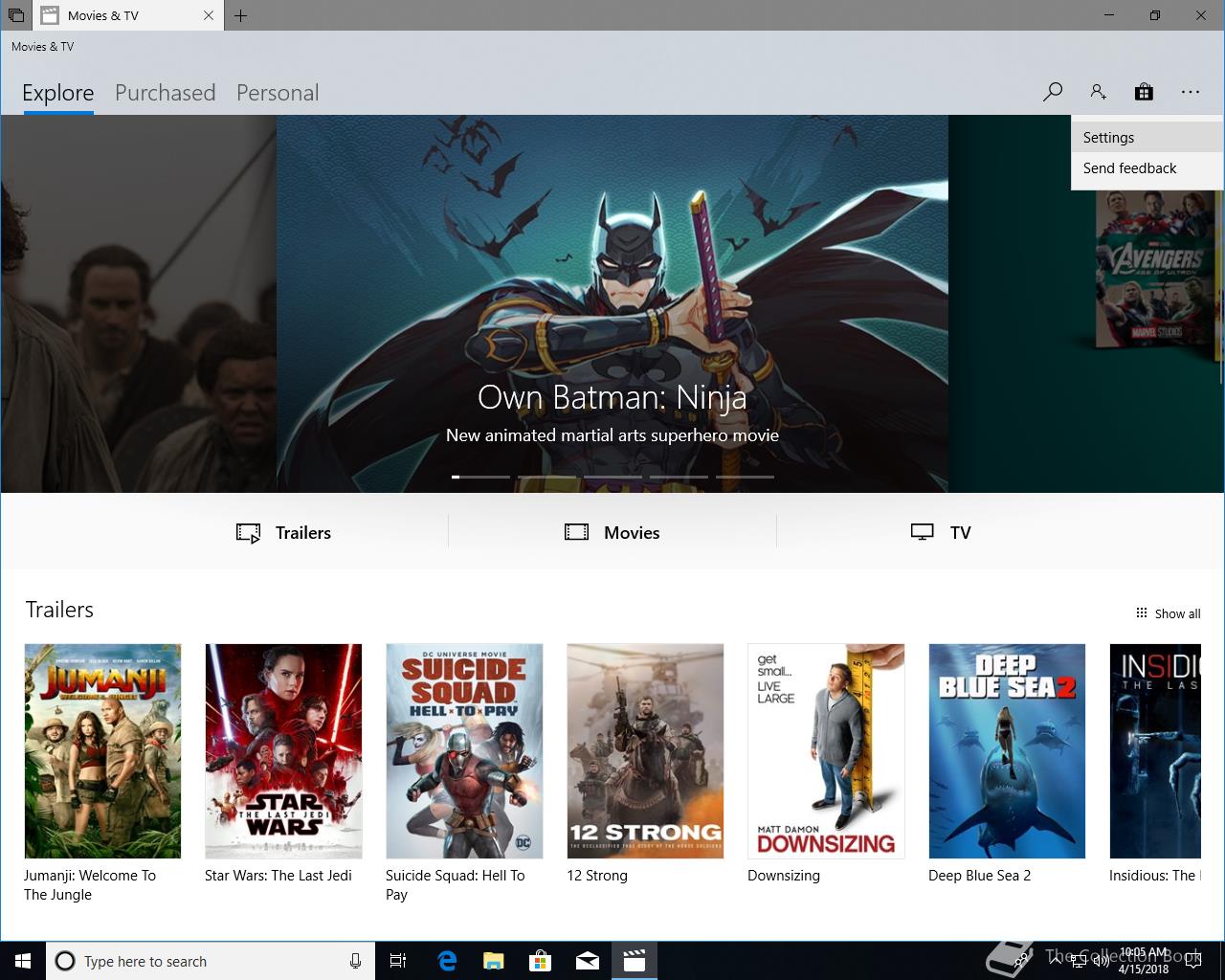
Task: Choose Settings from the dropdown menu
Action: tap(1147, 137)
